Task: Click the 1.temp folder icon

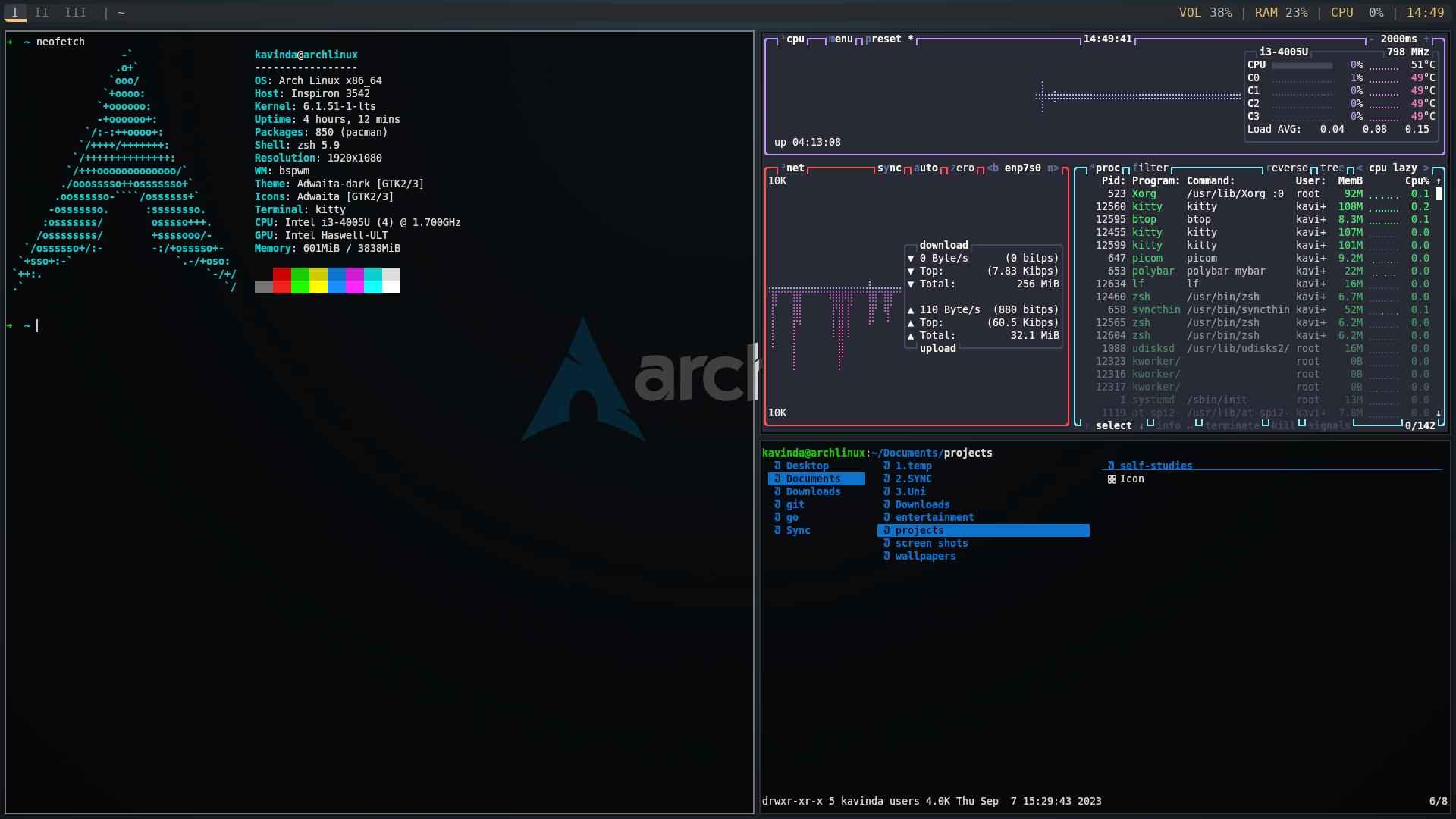Action: pyautogui.click(x=886, y=466)
